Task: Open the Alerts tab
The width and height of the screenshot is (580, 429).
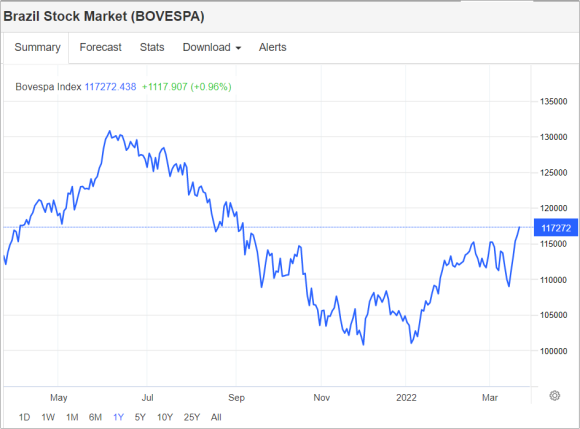Action: point(273,47)
